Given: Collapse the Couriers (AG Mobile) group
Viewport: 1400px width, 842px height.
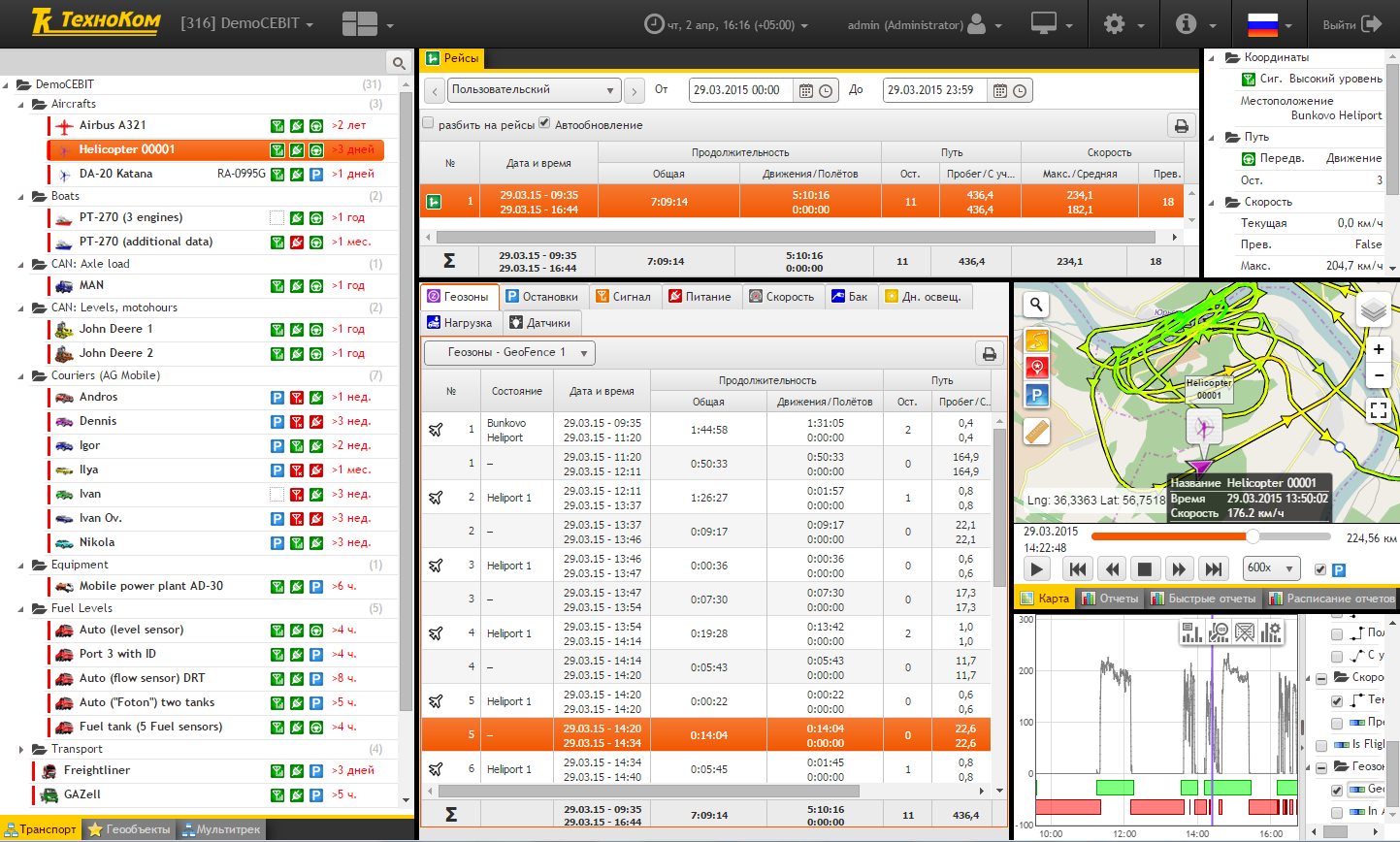Looking at the screenshot, I should coord(21,376).
